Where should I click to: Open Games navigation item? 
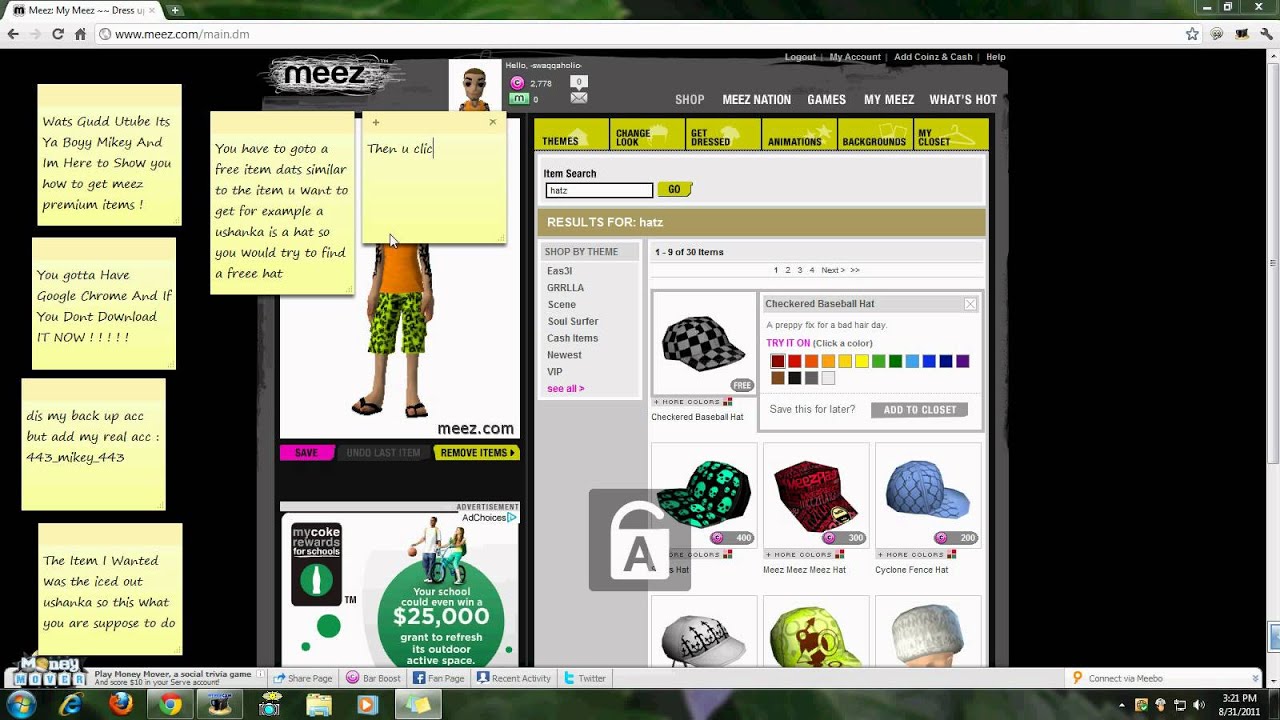coord(827,100)
